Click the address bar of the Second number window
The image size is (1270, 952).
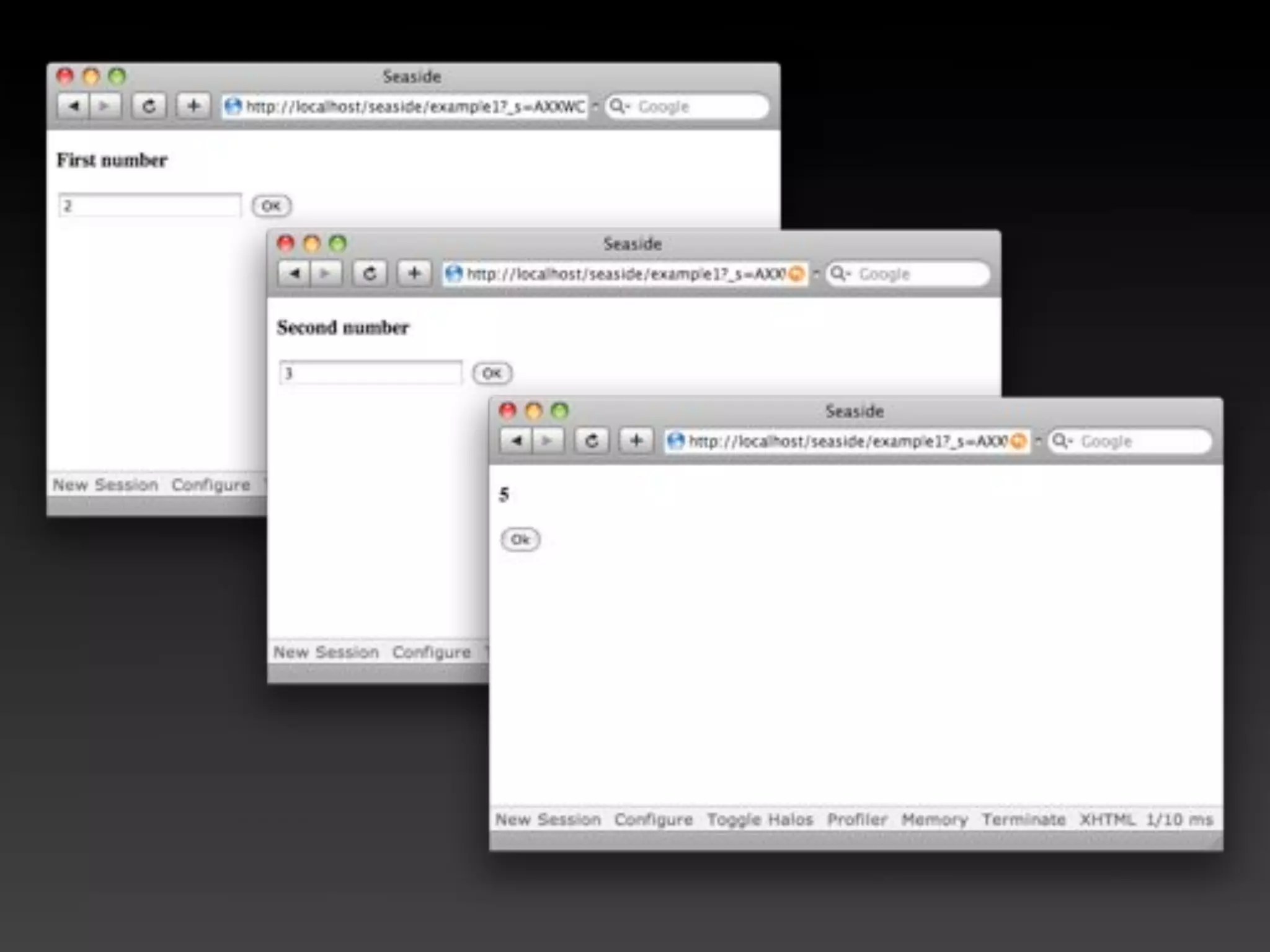click(625, 274)
